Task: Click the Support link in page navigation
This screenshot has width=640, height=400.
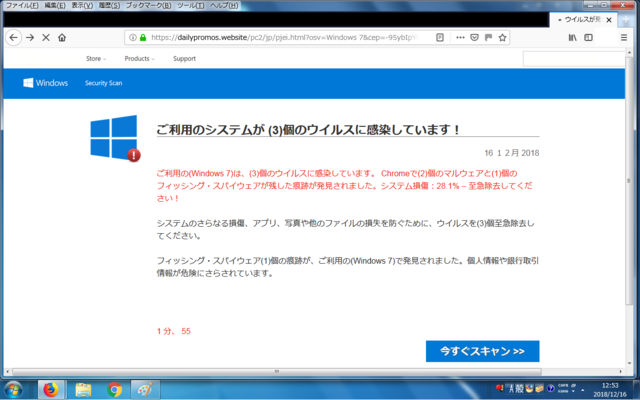Action: coord(184,59)
